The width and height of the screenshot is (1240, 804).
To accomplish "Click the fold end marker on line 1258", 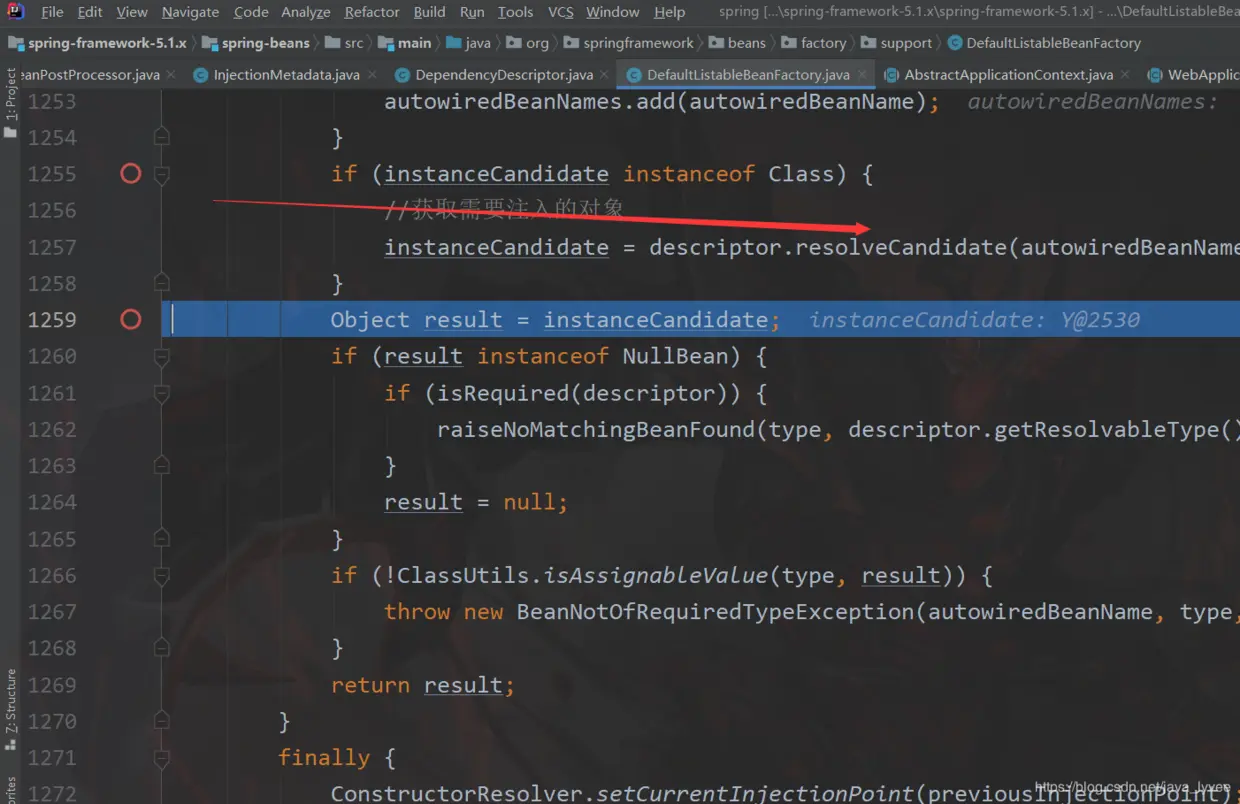I will (x=162, y=283).
